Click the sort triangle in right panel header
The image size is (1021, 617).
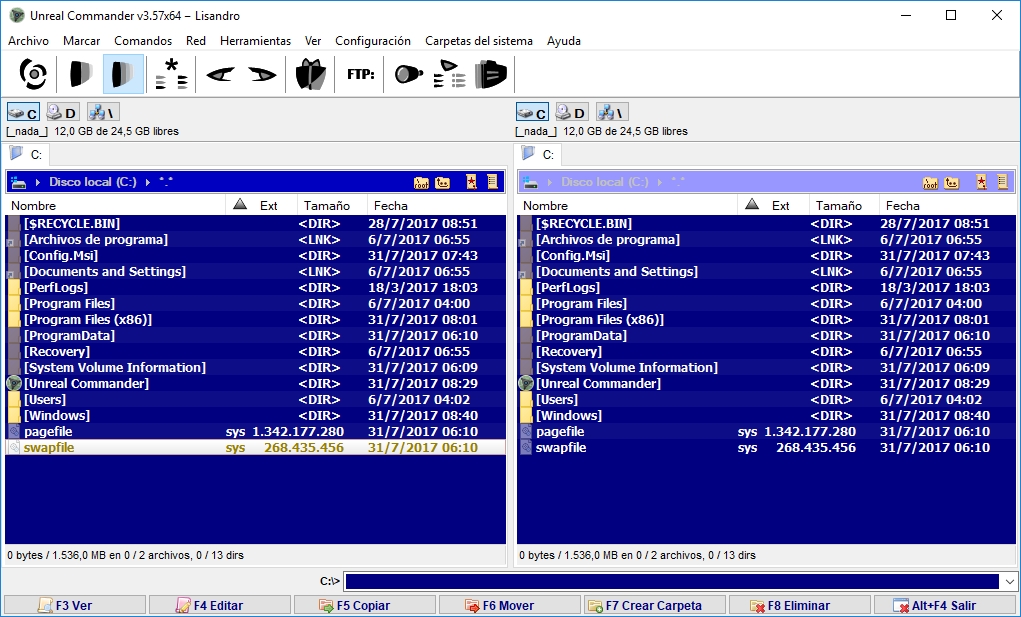coord(752,205)
